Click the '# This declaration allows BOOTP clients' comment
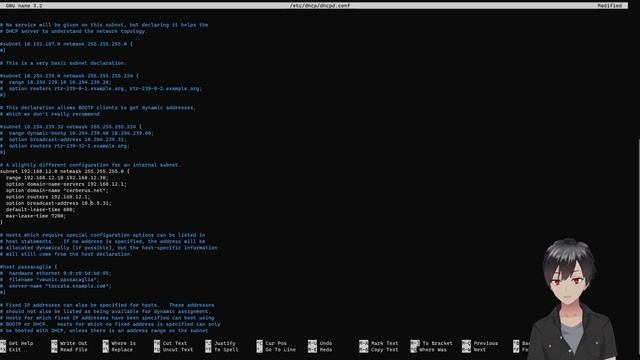 pos(98,108)
